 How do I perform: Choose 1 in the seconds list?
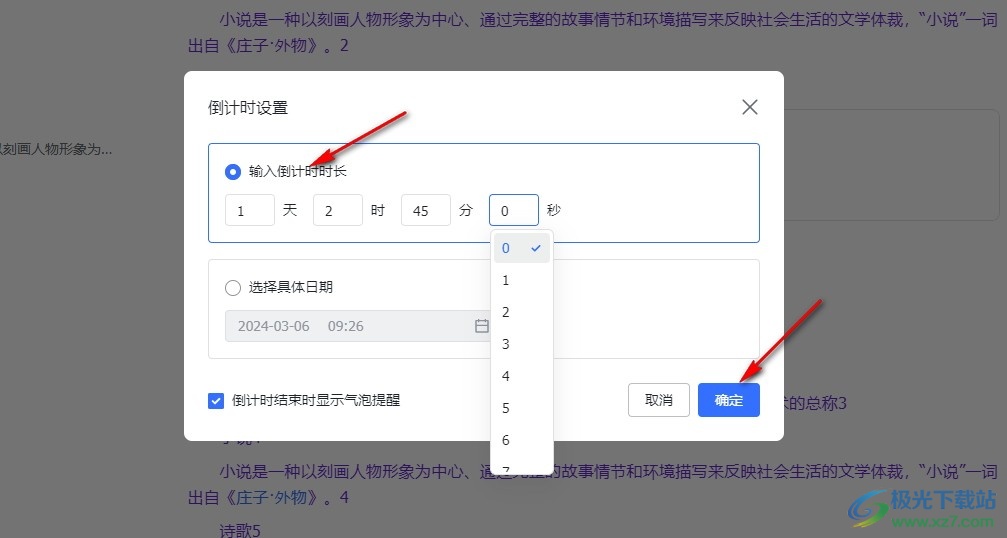pyautogui.click(x=521, y=281)
